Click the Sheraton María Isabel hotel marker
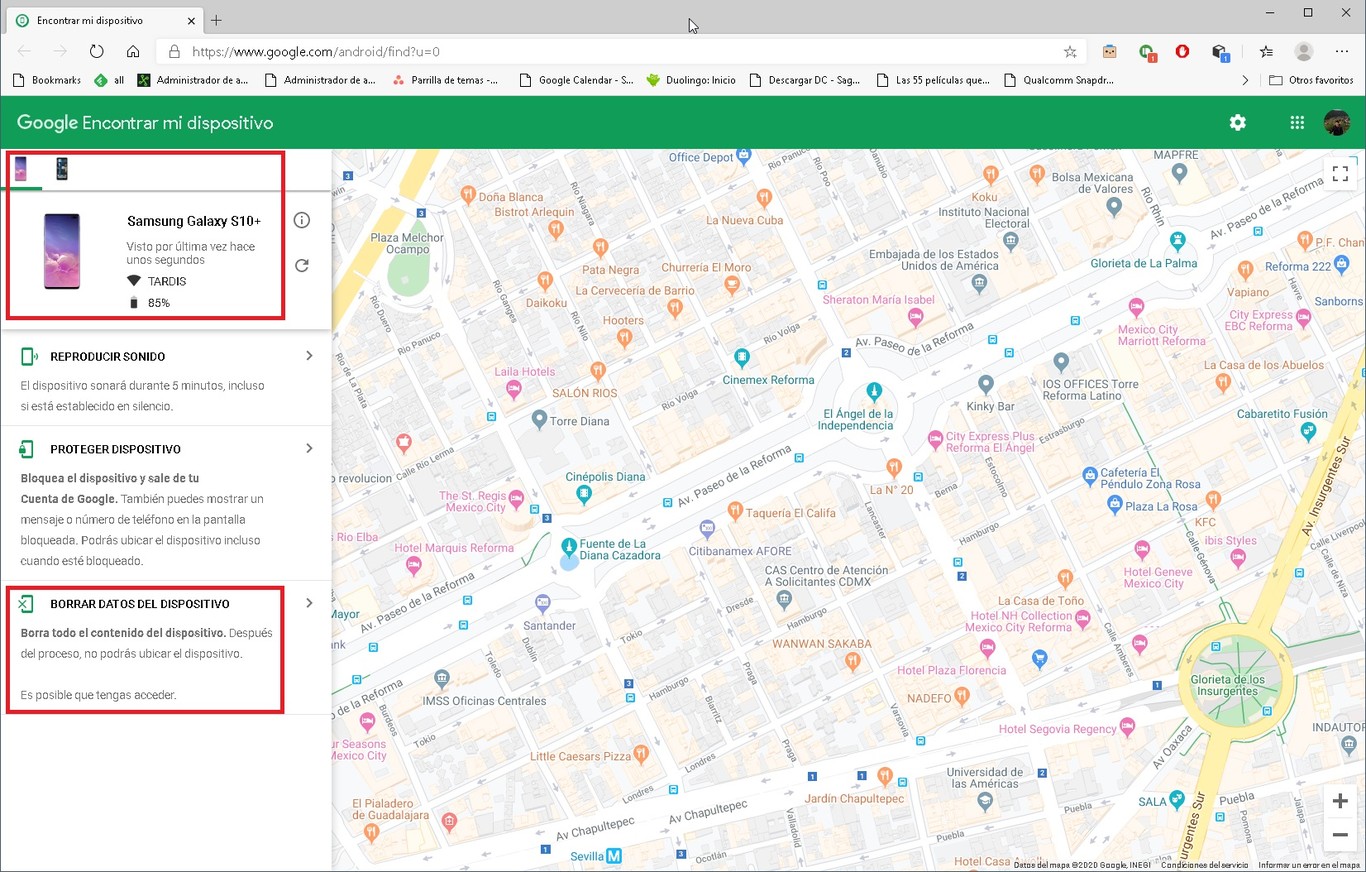The width and height of the screenshot is (1366, 872). [x=915, y=317]
